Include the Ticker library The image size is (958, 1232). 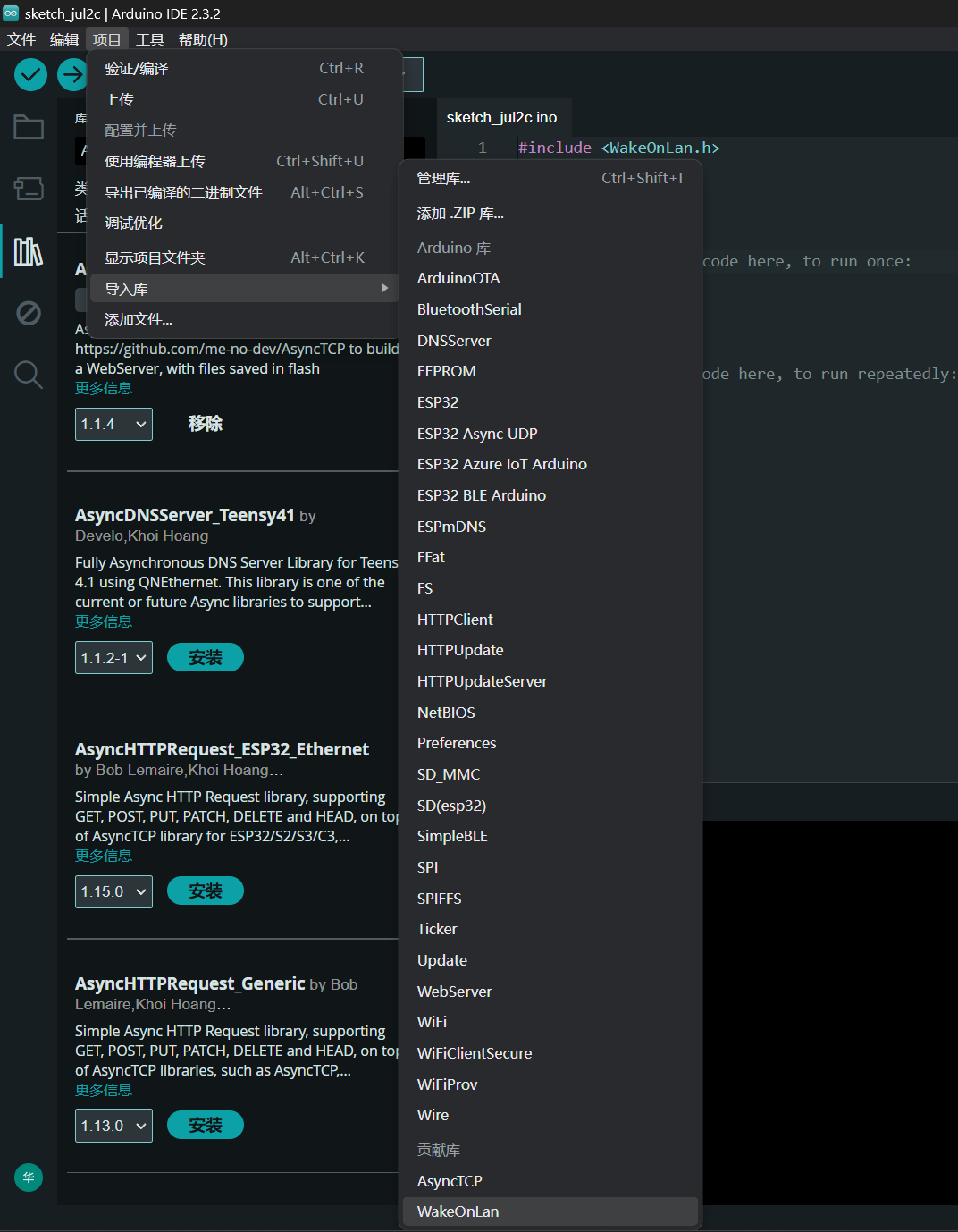550,929
